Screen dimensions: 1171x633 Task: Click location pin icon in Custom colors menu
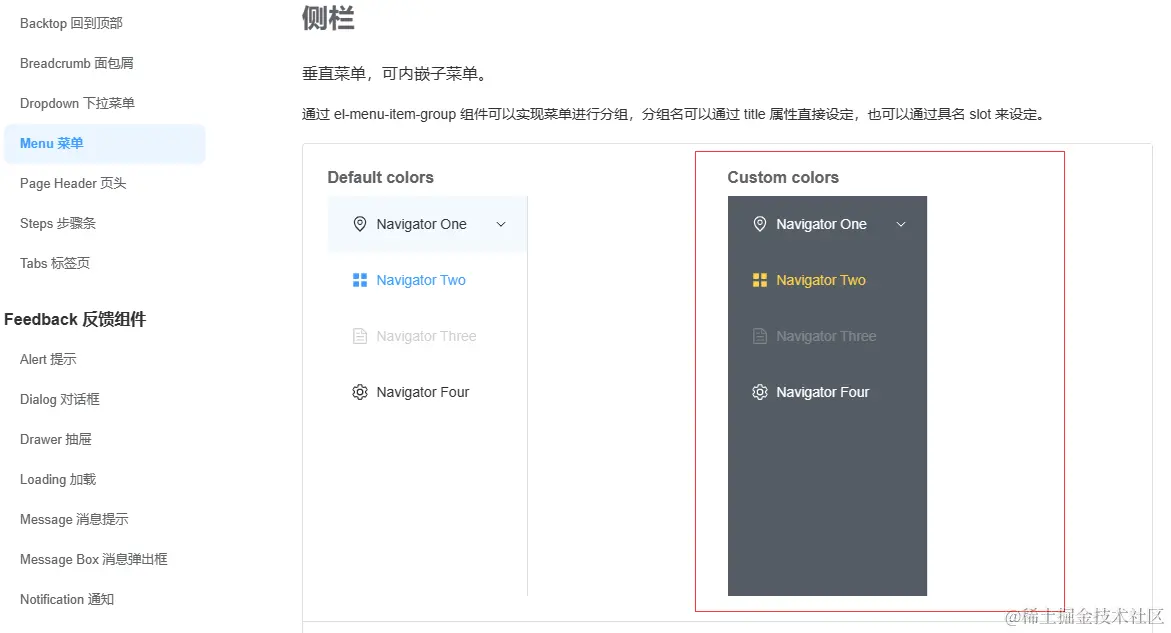[760, 224]
